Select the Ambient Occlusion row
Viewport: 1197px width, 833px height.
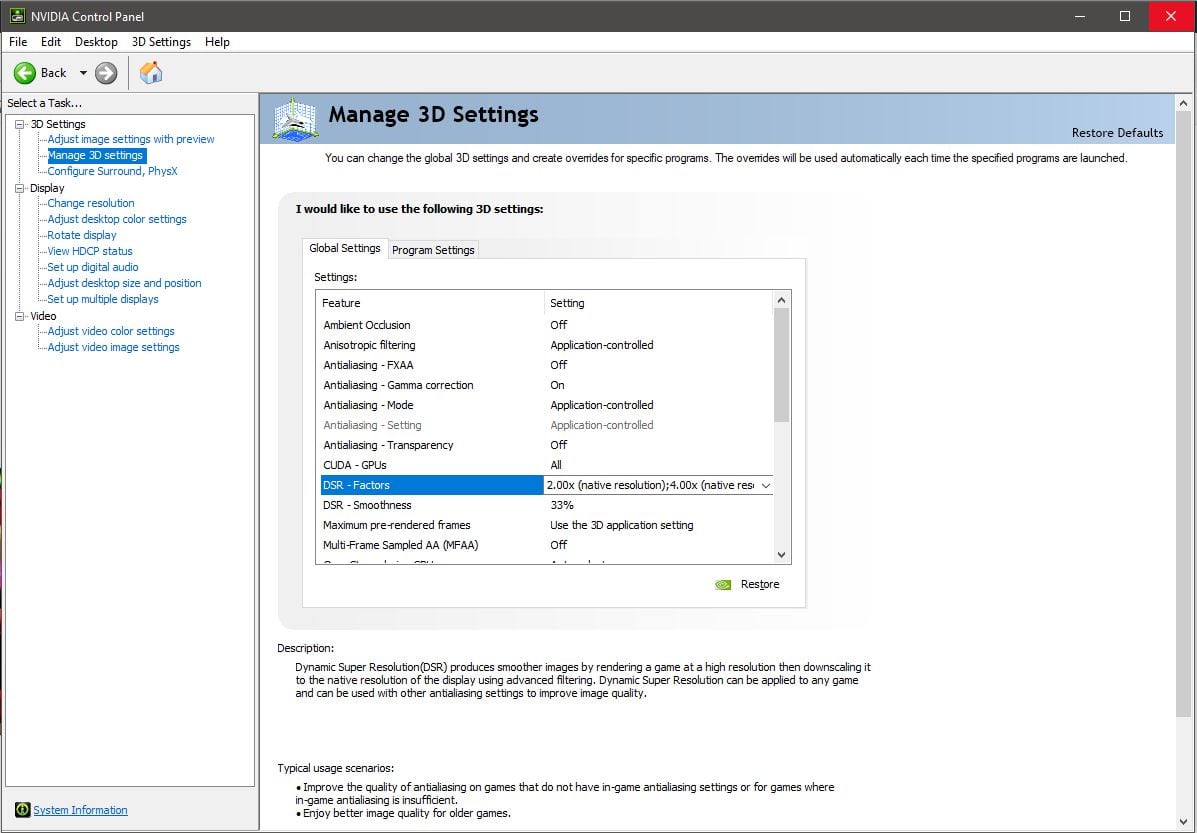click(x=546, y=325)
